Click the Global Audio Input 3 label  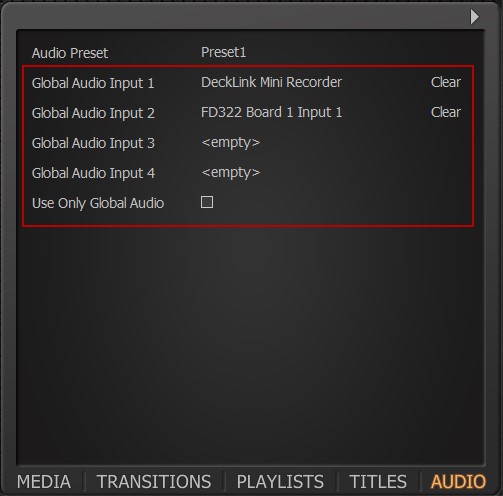(x=93, y=143)
